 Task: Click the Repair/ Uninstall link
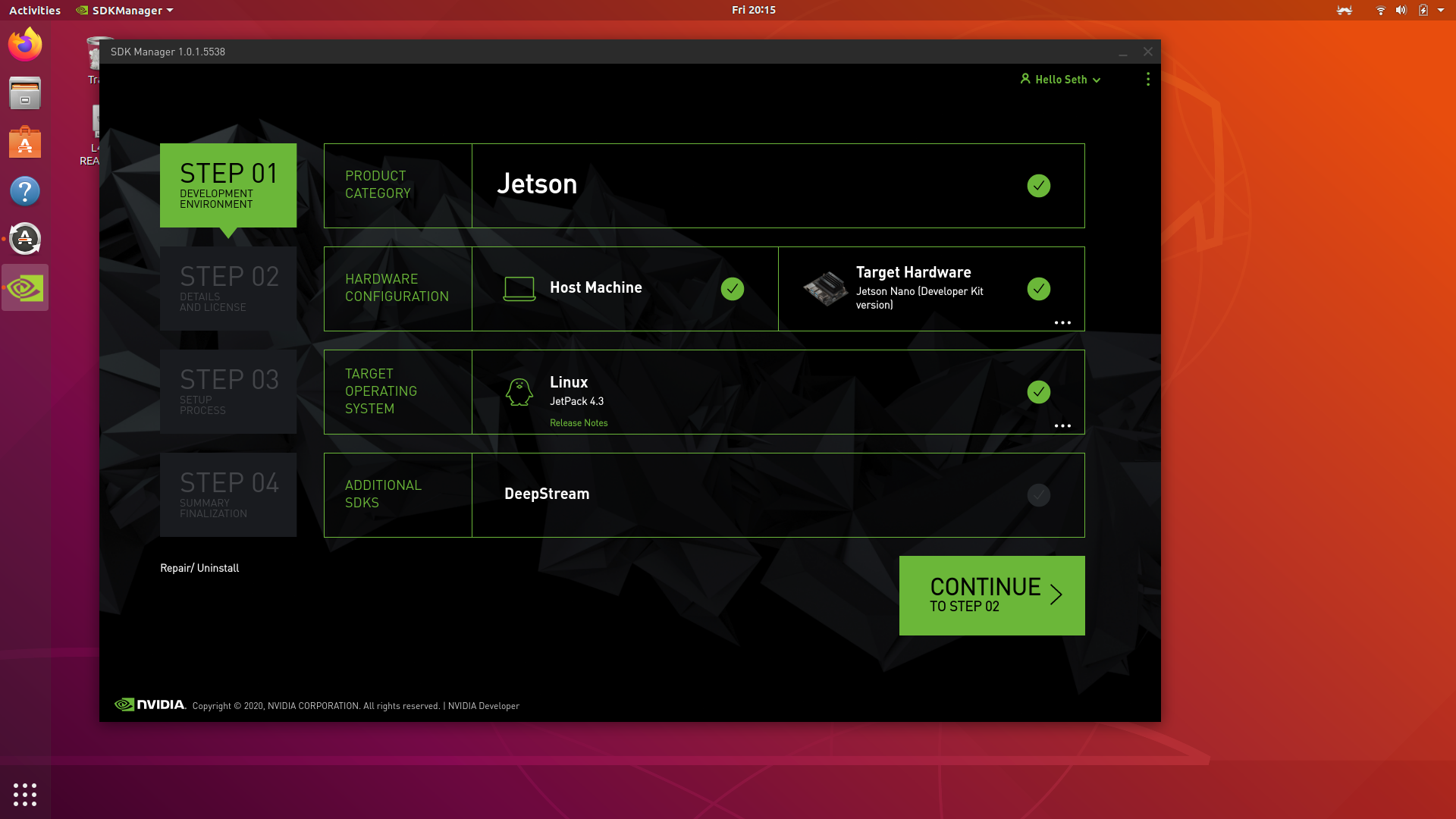click(199, 568)
